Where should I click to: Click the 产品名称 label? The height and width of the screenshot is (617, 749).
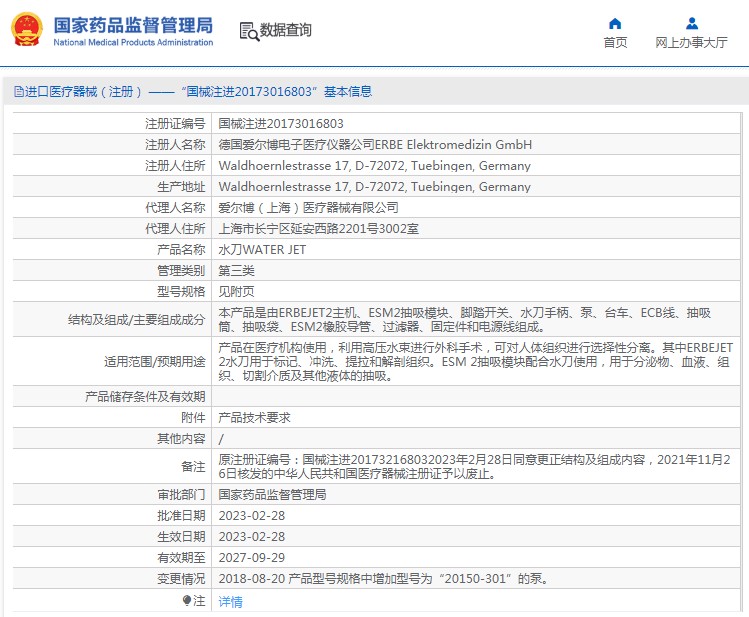click(181, 250)
